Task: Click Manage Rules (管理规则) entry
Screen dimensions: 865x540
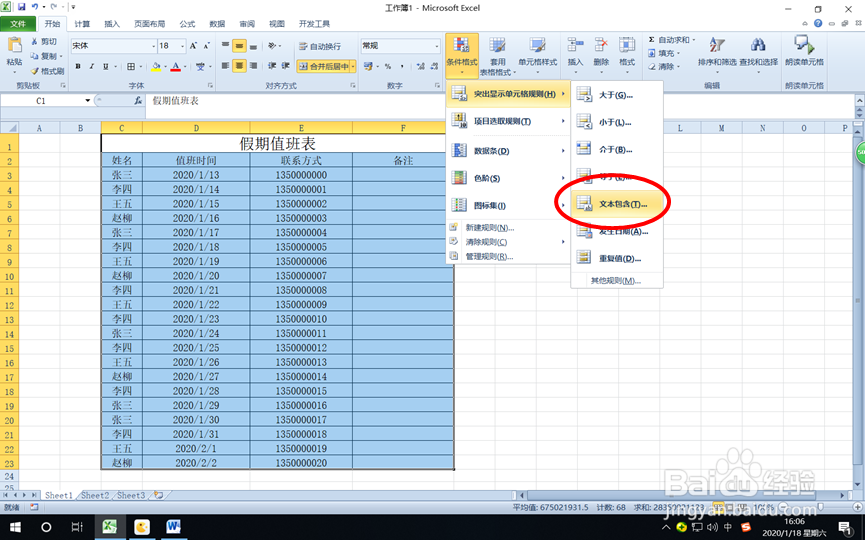Action: 508,256
